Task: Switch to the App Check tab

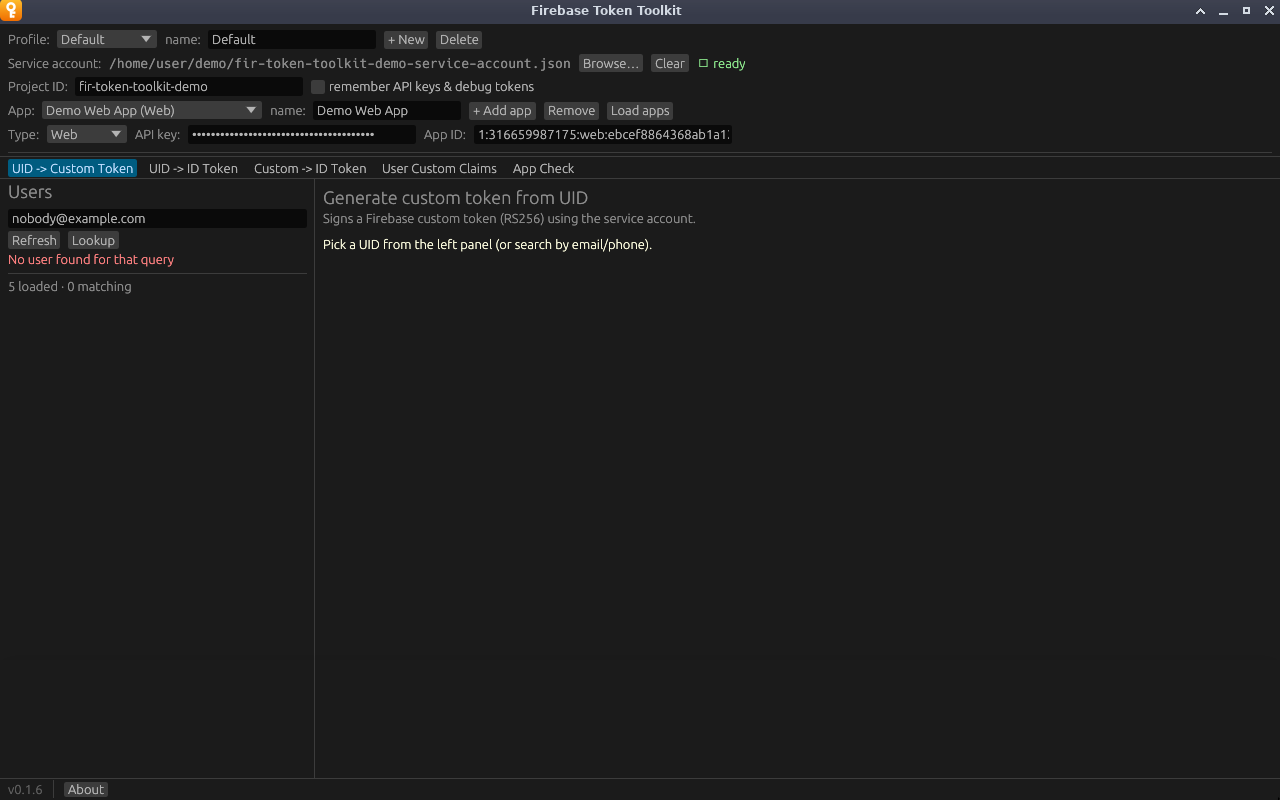Action: [x=543, y=168]
